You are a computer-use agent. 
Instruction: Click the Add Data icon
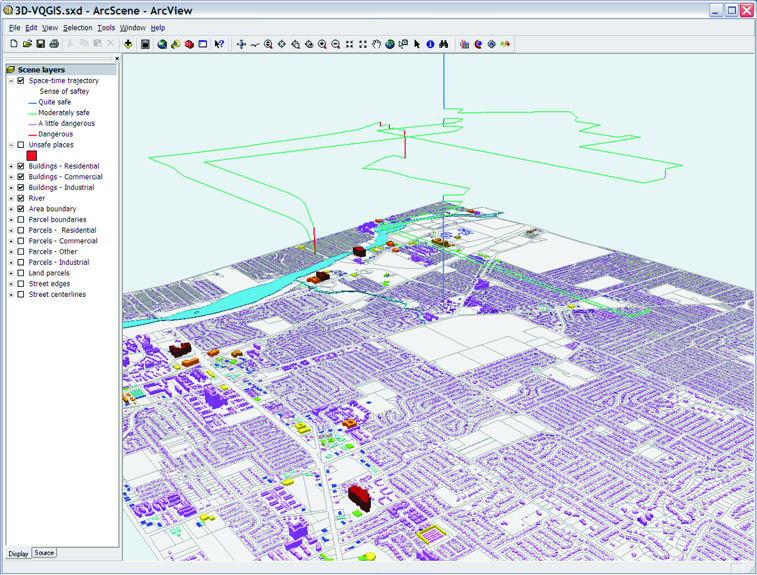point(129,44)
